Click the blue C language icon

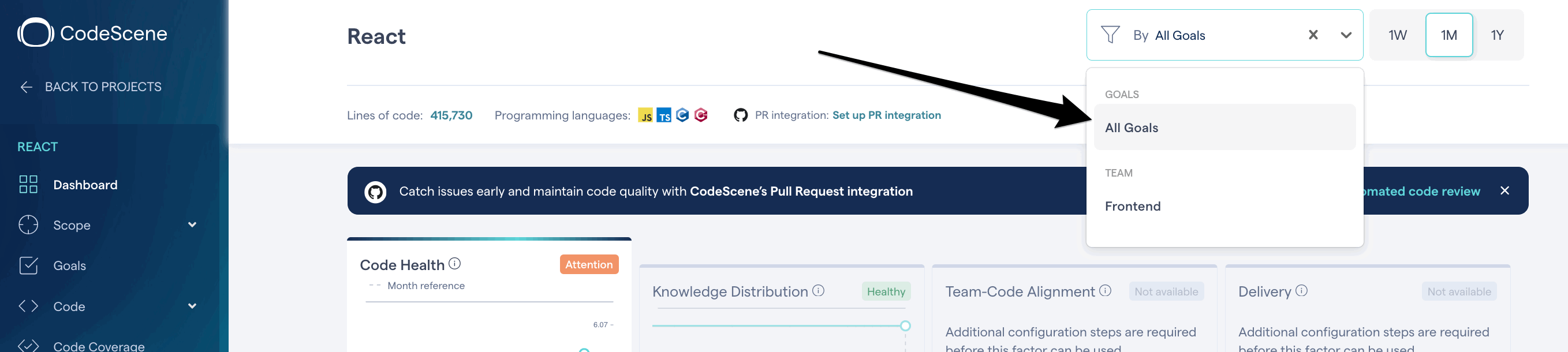pos(682,114)
